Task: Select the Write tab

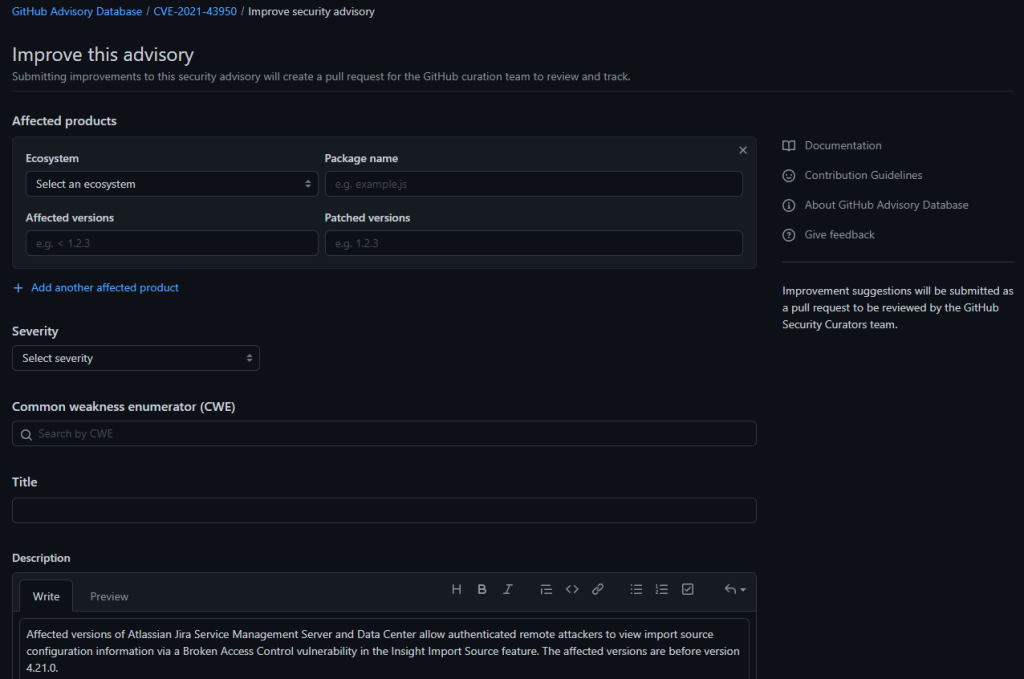Action: pyautogui.click(x=46, y=596)
